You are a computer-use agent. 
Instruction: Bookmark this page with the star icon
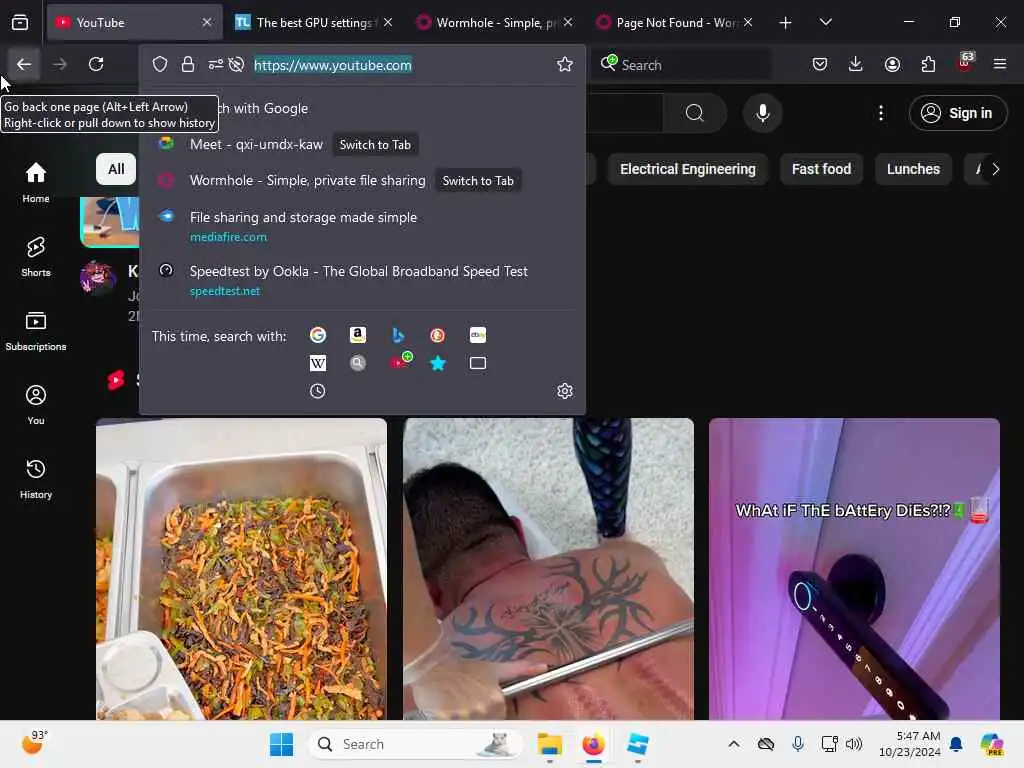point(565,64)
